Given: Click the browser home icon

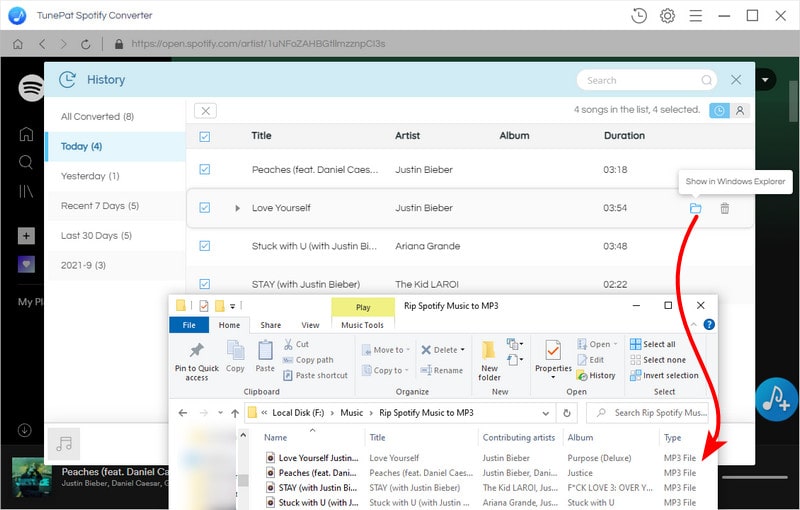Looking at the screenshot, I should tap(17, 44).
